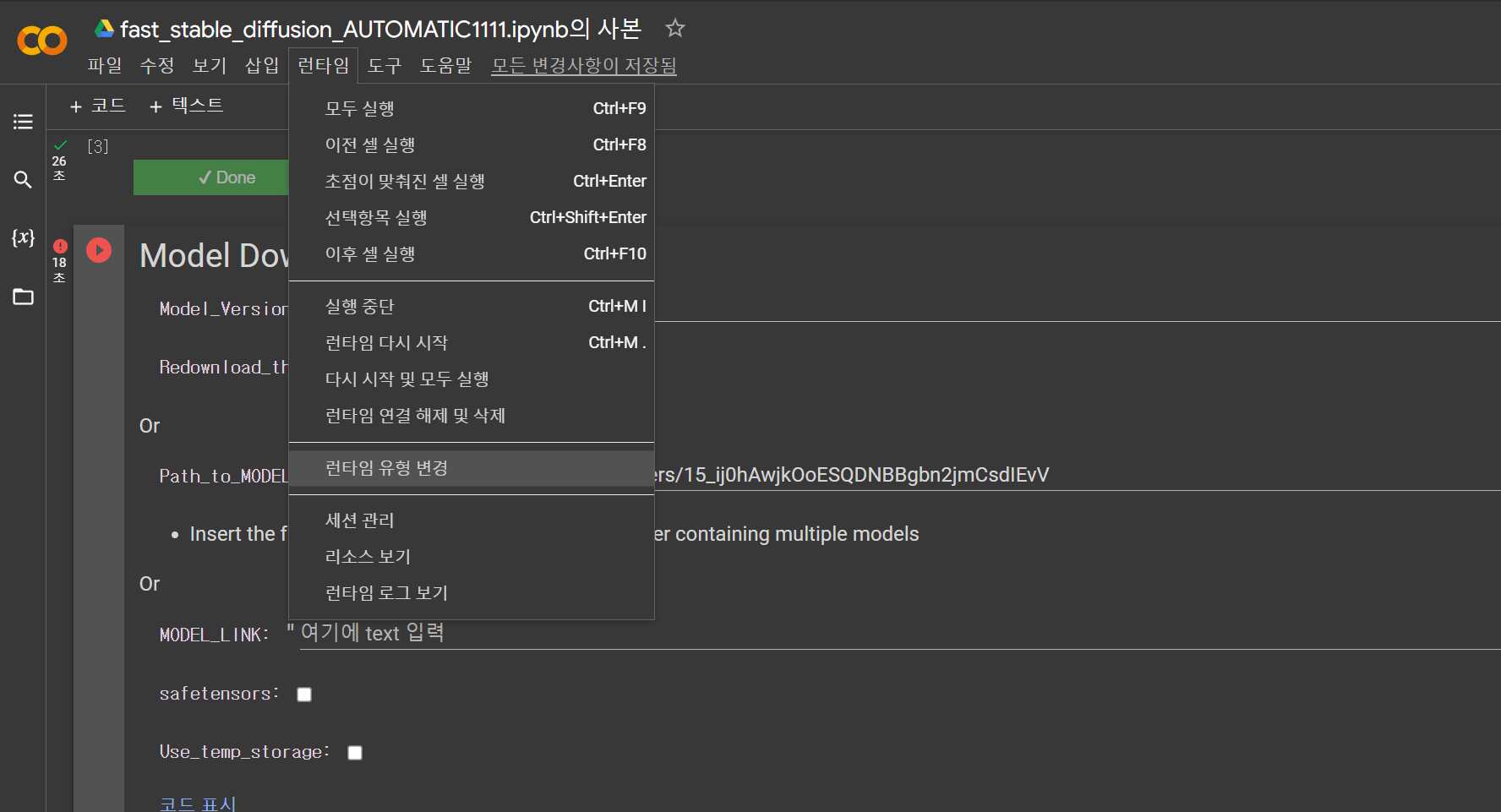Select 이전 셀 실행 menu item

coord(472,144)
